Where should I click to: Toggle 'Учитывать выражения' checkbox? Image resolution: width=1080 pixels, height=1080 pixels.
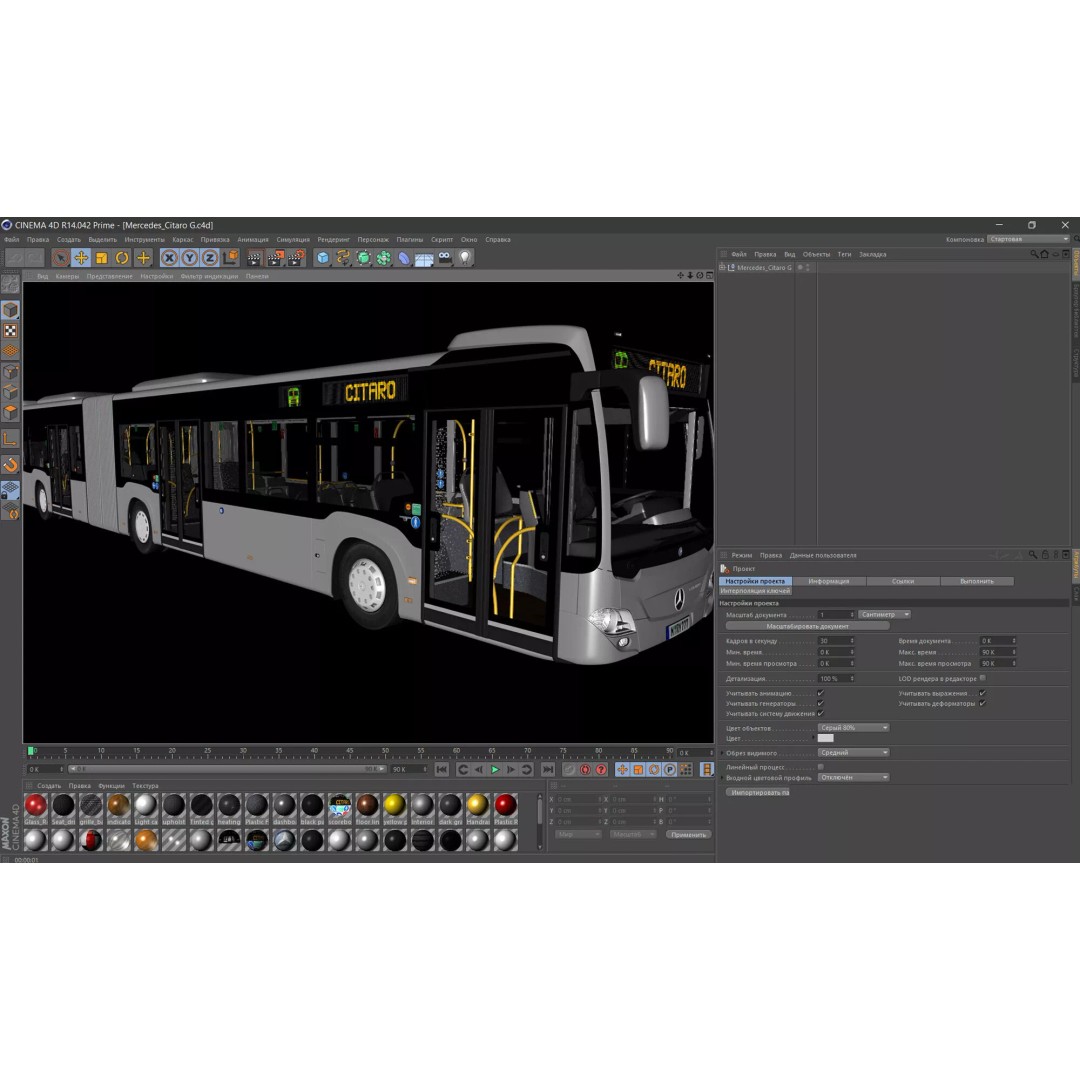point(982,693)
